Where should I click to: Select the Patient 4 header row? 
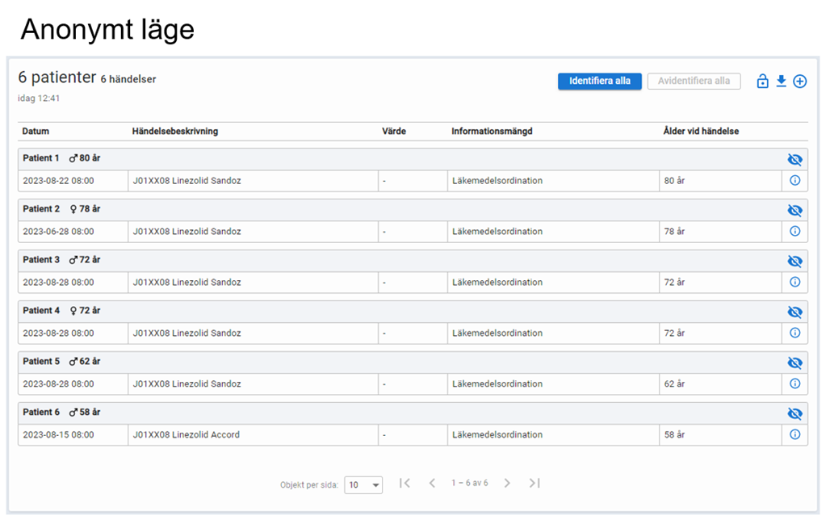pos(413,311)
